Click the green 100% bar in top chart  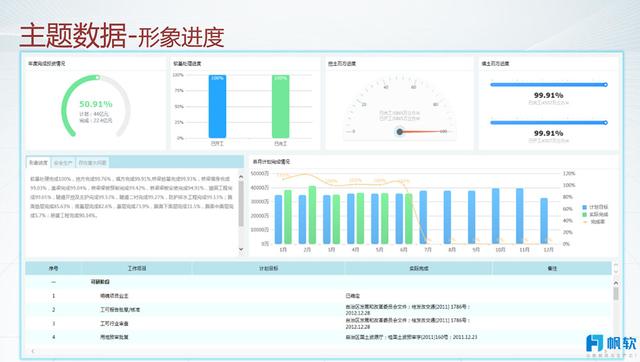pyautogui.click(x=280, y=107)
